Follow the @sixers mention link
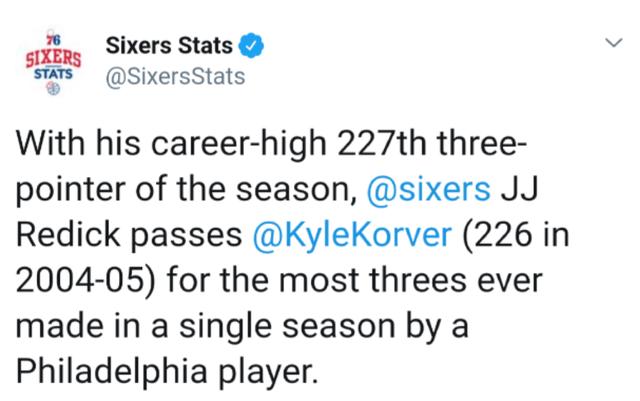This screenshot has width=640, height=401. [x=429, y=189]
